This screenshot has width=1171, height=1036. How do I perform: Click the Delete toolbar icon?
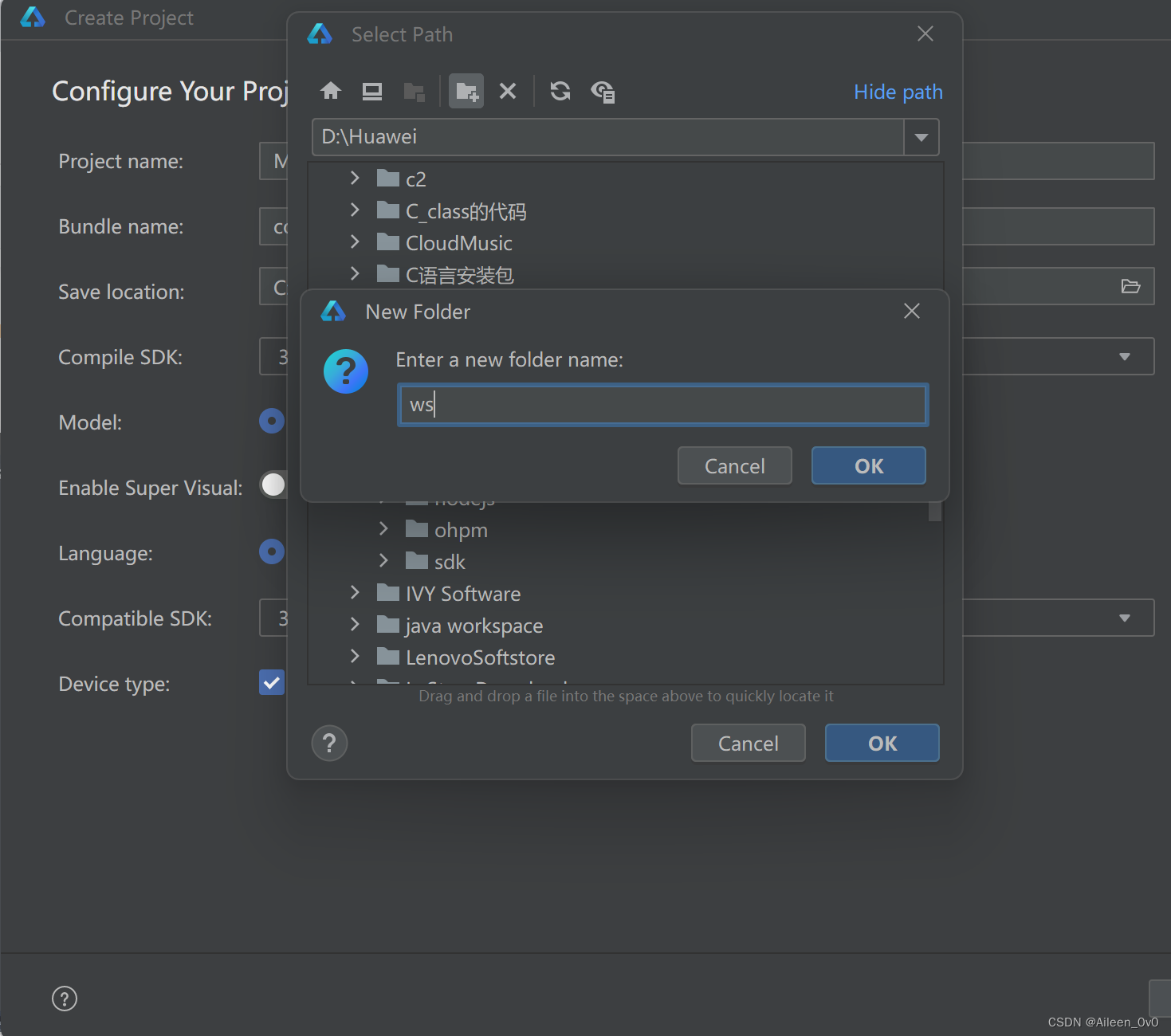(x=508, y=92)
